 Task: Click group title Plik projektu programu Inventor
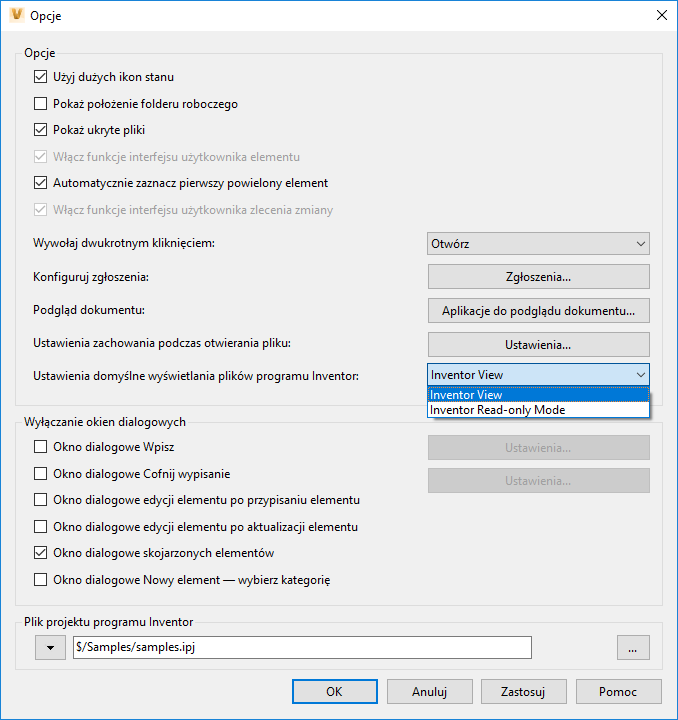pyautogui.click(x=109, y=622)
